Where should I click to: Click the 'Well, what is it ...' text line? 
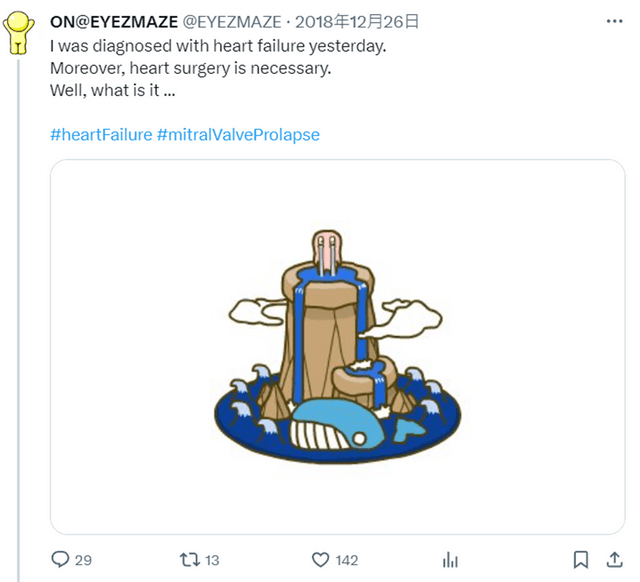click(114, 90)
